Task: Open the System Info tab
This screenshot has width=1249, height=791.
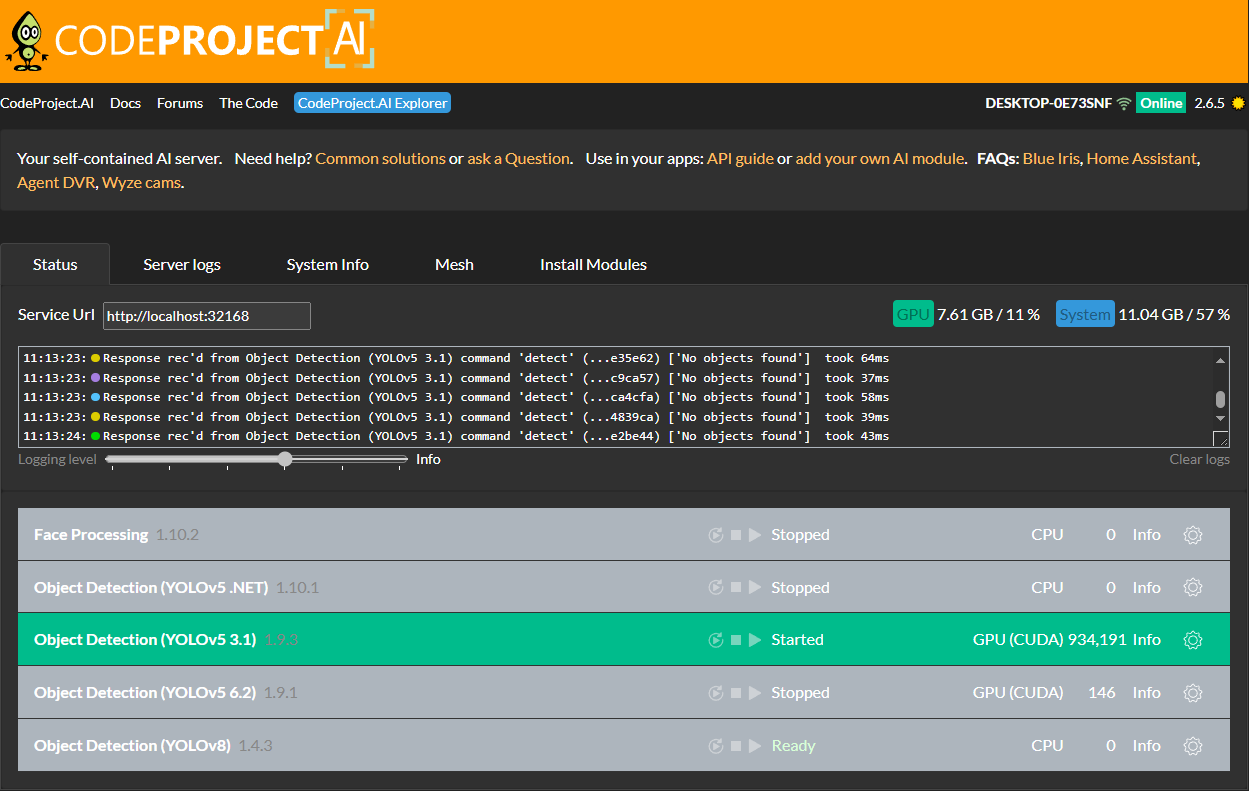Action: coord(328,264)
